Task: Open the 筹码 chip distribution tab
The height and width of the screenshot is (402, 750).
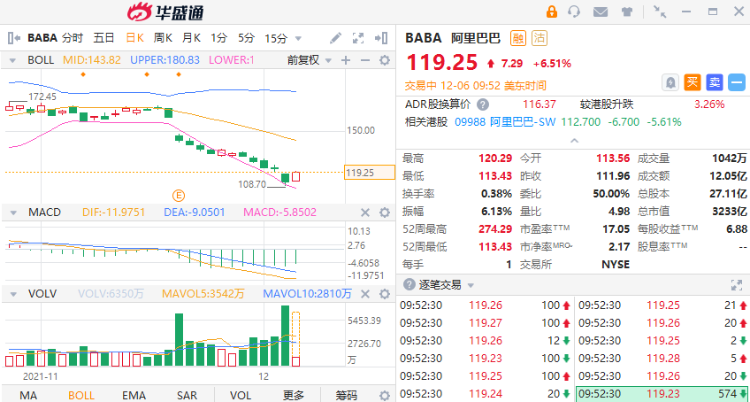Action: coord(346,395)
